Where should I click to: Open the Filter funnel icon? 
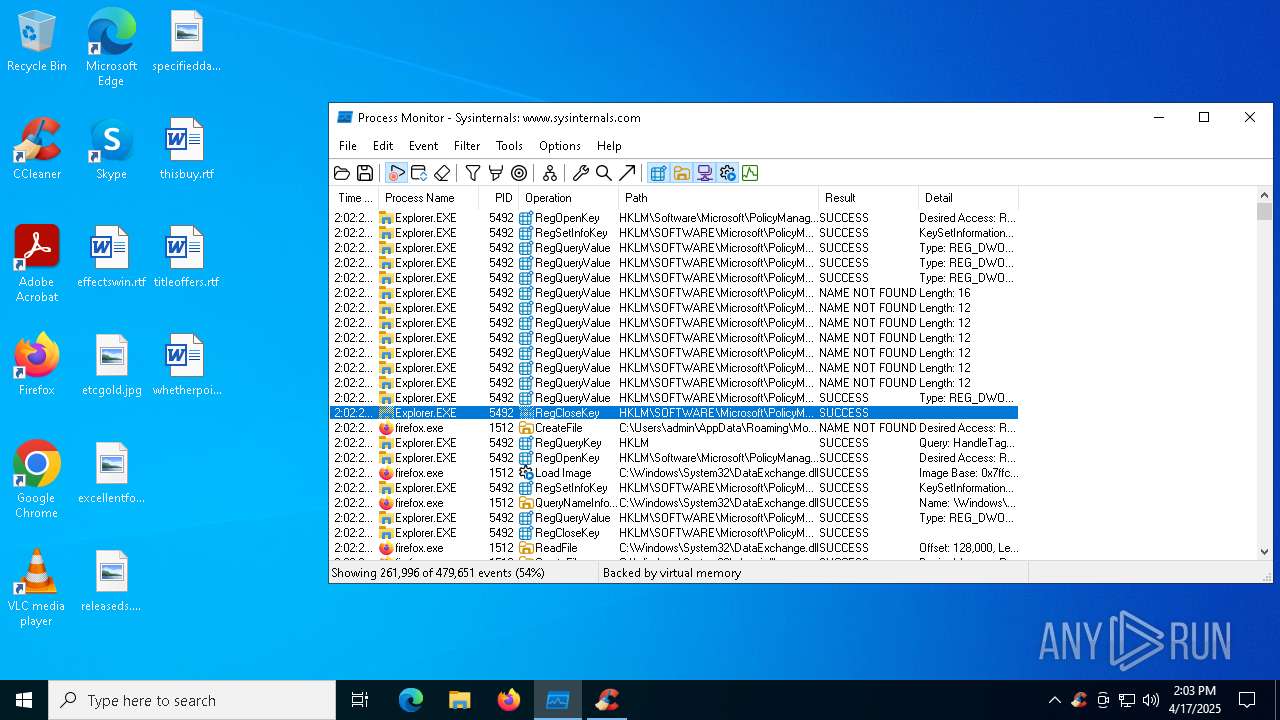(x=473, y=173)
